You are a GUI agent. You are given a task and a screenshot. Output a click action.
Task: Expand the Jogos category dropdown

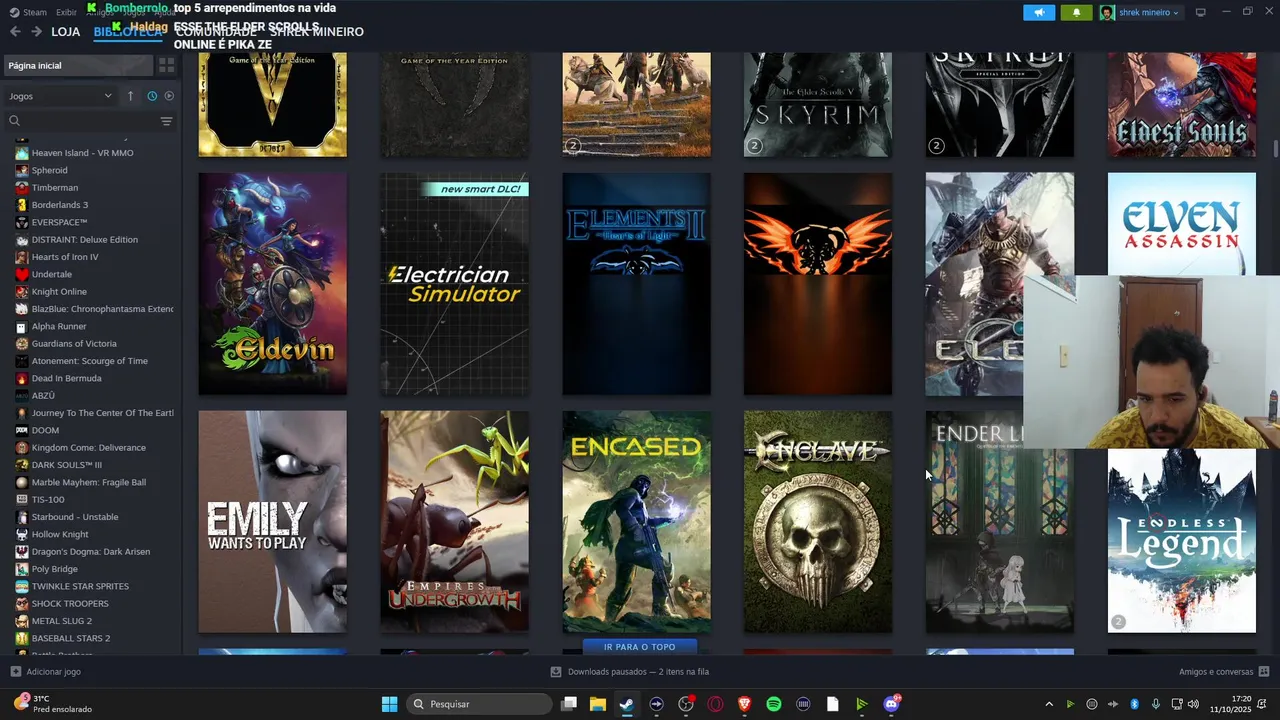coord(60,96)
